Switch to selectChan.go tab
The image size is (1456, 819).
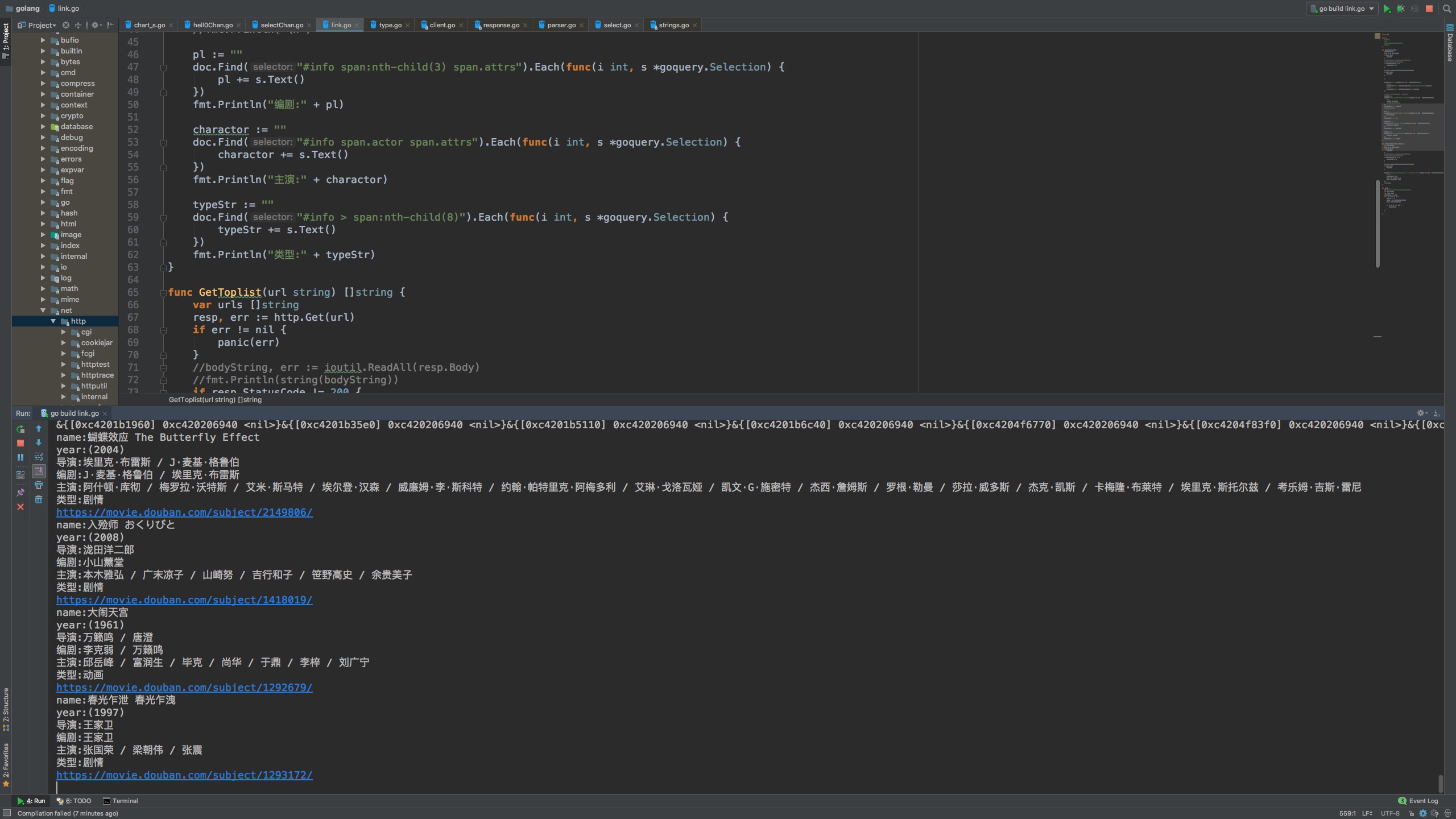click(282, 25)
